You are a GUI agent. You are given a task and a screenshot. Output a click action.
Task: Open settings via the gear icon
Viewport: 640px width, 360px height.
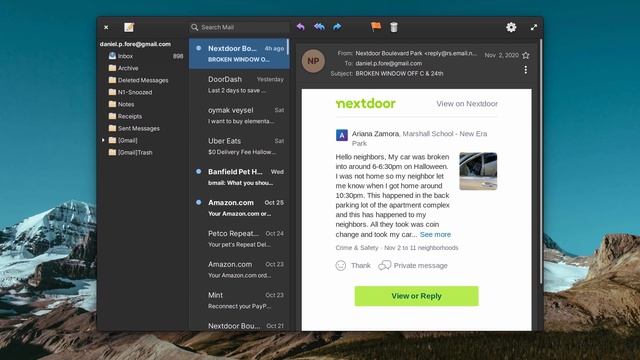[511, 27]
